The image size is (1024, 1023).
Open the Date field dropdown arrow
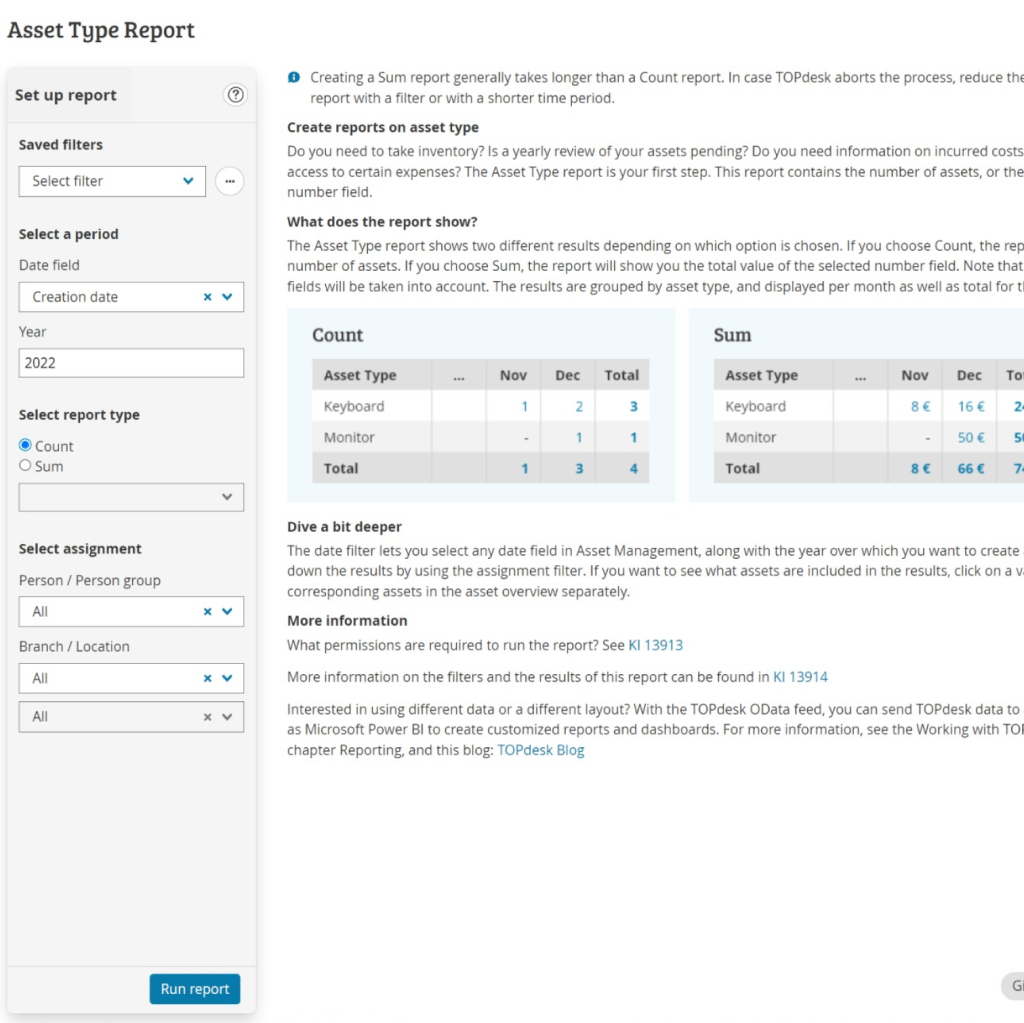[227, 297]
